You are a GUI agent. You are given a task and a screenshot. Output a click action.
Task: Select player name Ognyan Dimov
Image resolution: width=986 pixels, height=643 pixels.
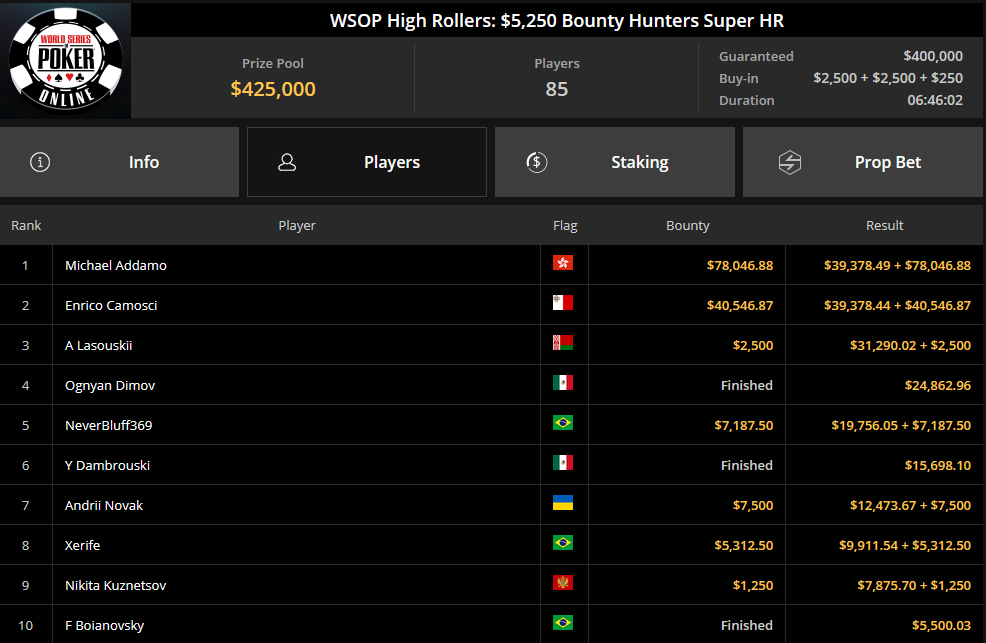(x=110, y=385)
